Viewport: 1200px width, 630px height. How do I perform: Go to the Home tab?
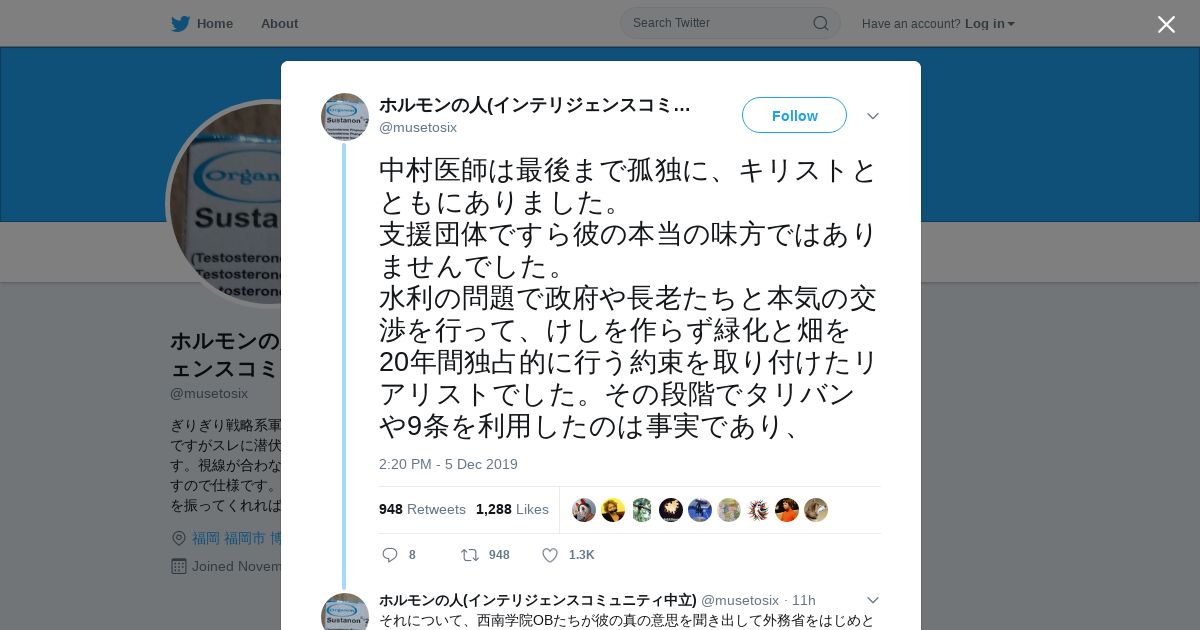coord(214,24)
